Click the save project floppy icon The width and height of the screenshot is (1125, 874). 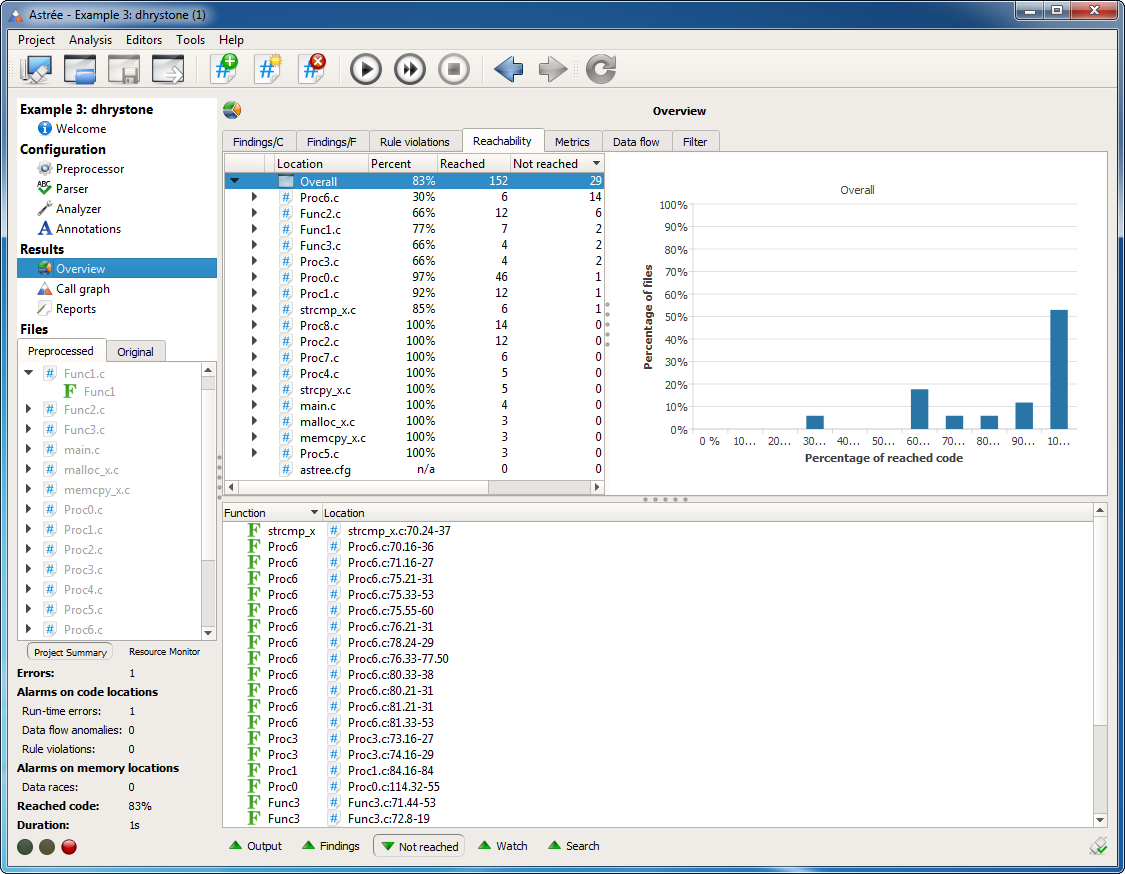(x=123, y=70)
